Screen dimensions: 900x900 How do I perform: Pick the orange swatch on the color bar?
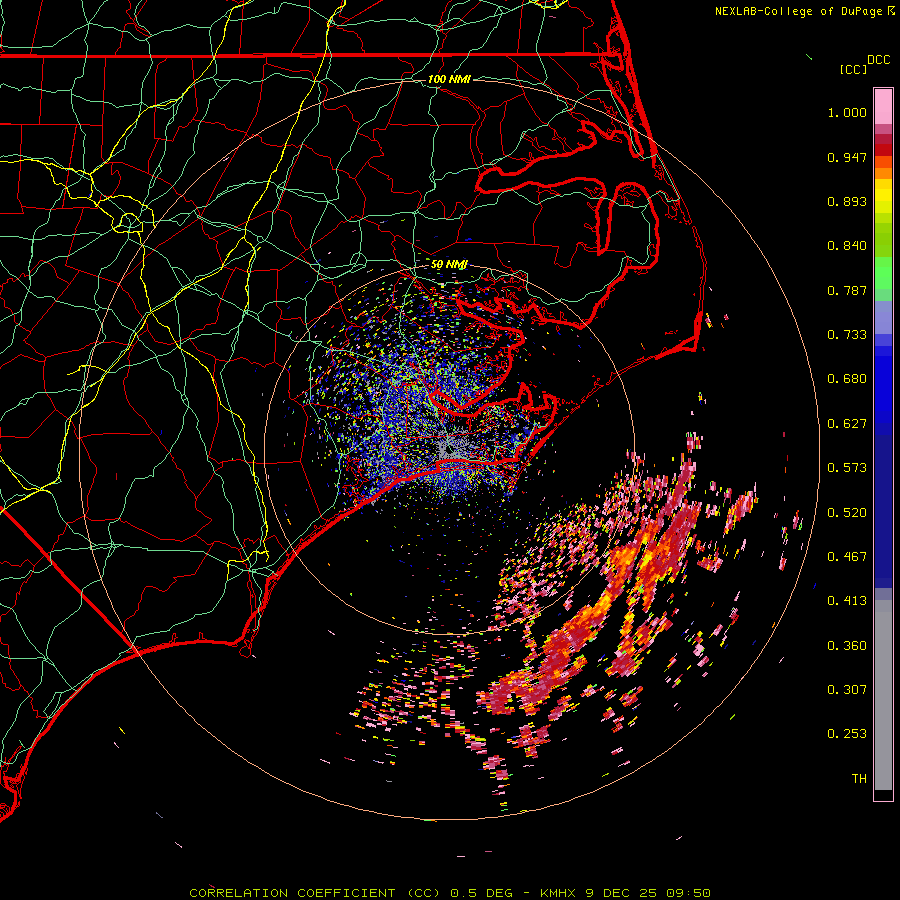(883, 173)
